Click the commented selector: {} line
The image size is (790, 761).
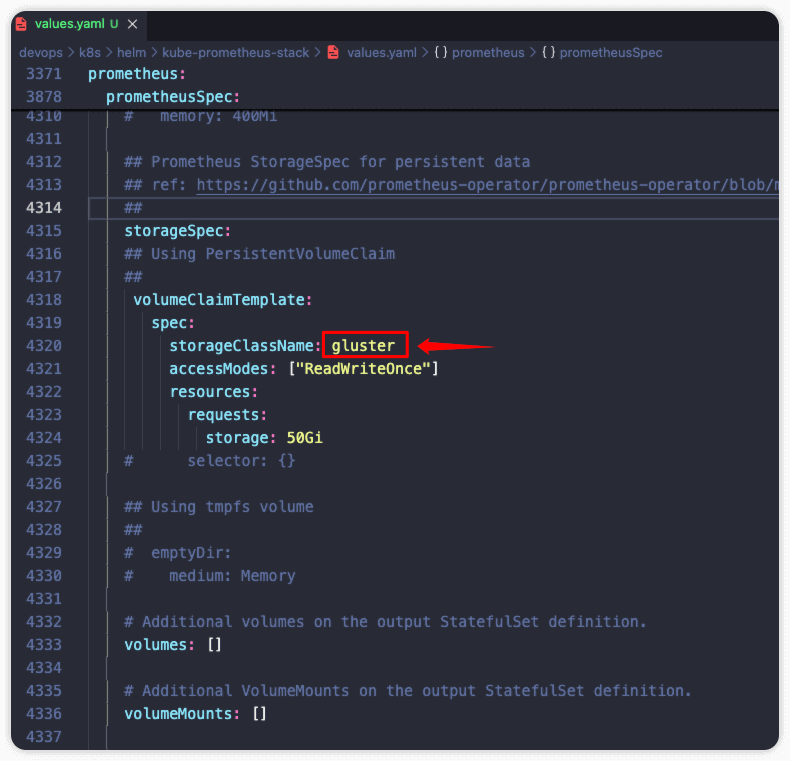210,461
